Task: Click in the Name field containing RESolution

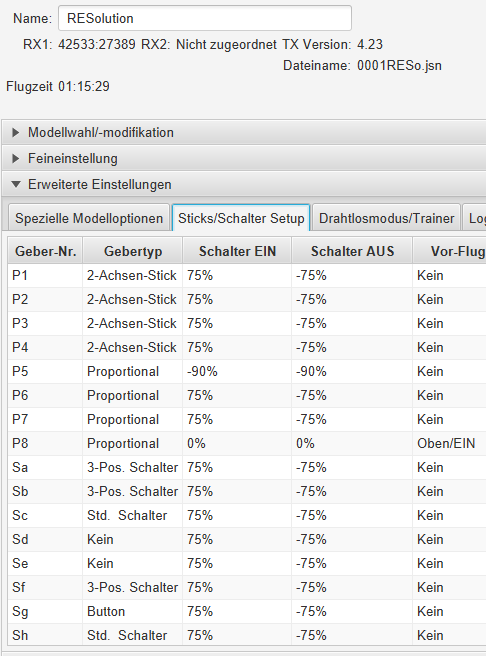Action: pos(205,18)
